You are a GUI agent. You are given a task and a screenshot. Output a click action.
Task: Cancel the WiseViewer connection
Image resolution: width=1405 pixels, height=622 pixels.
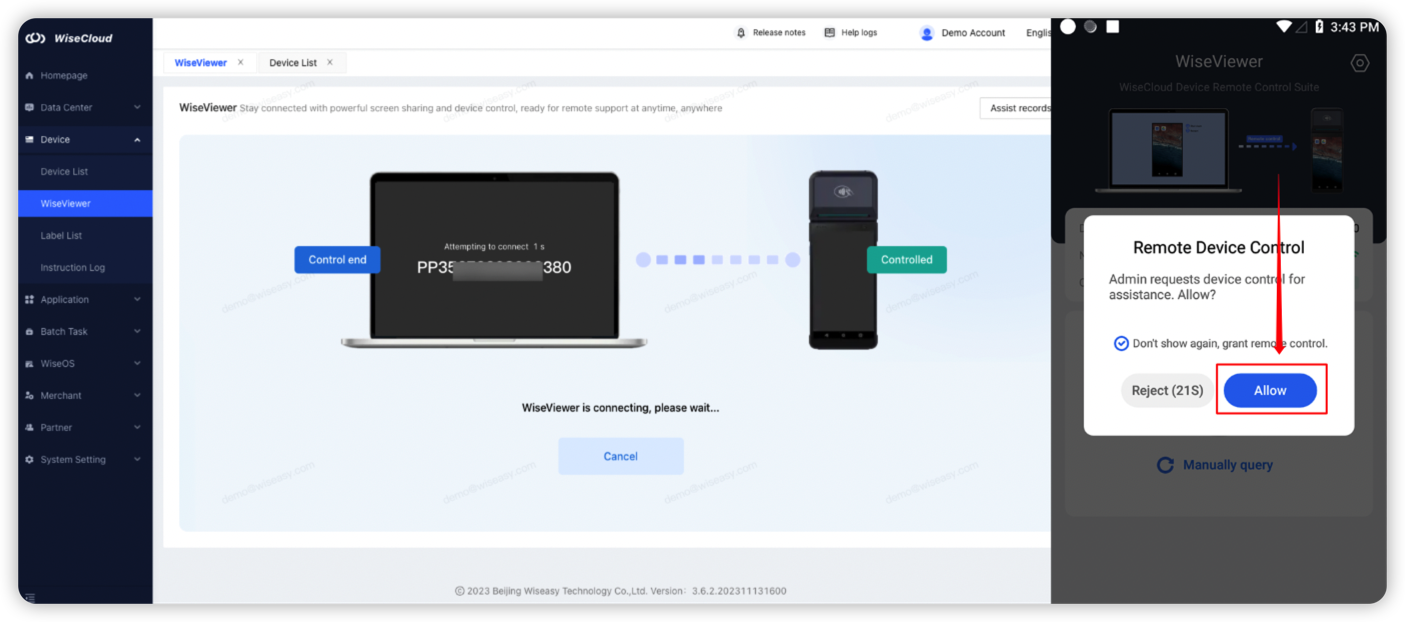[x=620, y=456]
